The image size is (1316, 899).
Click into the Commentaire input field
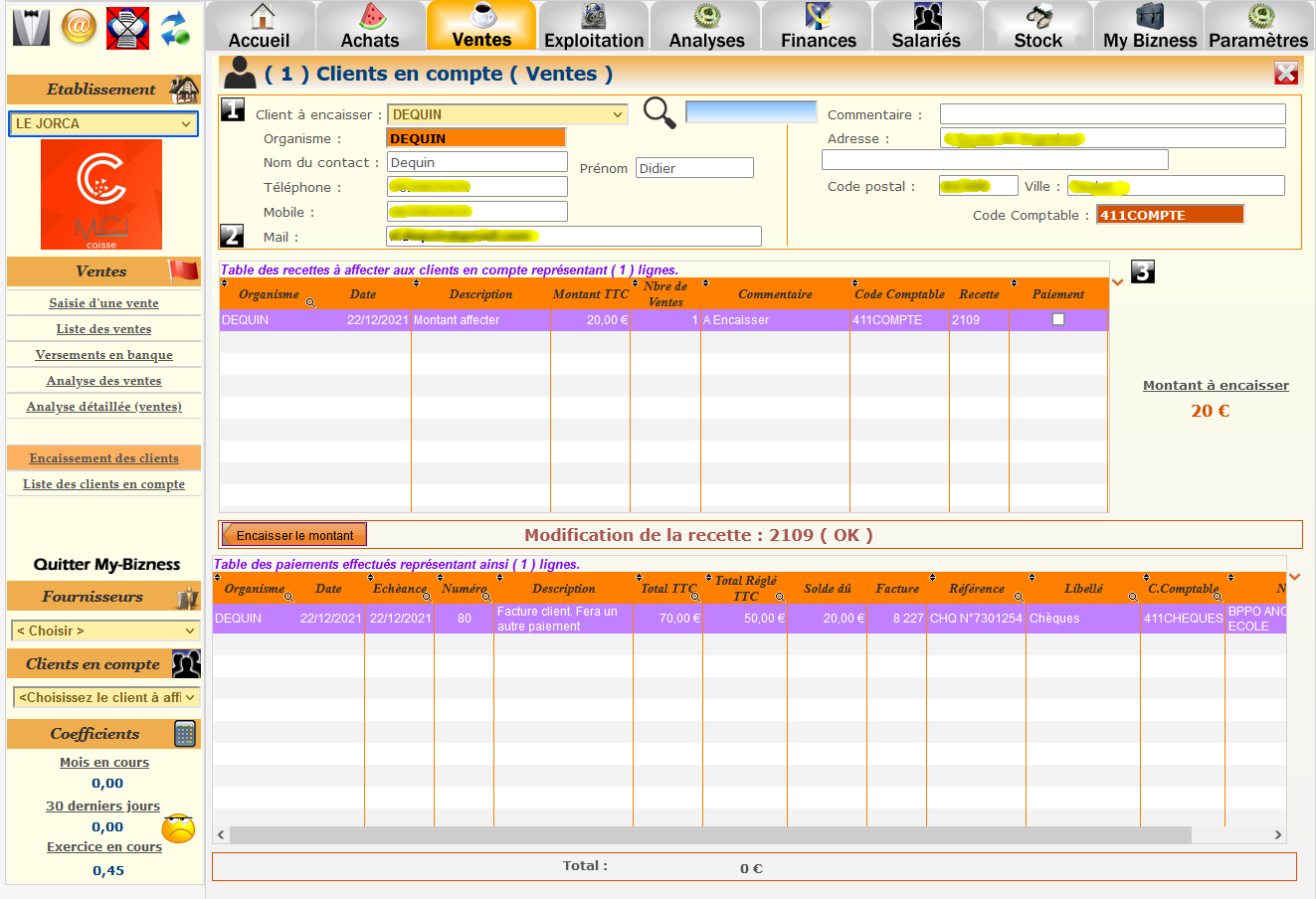(1112, 114)
